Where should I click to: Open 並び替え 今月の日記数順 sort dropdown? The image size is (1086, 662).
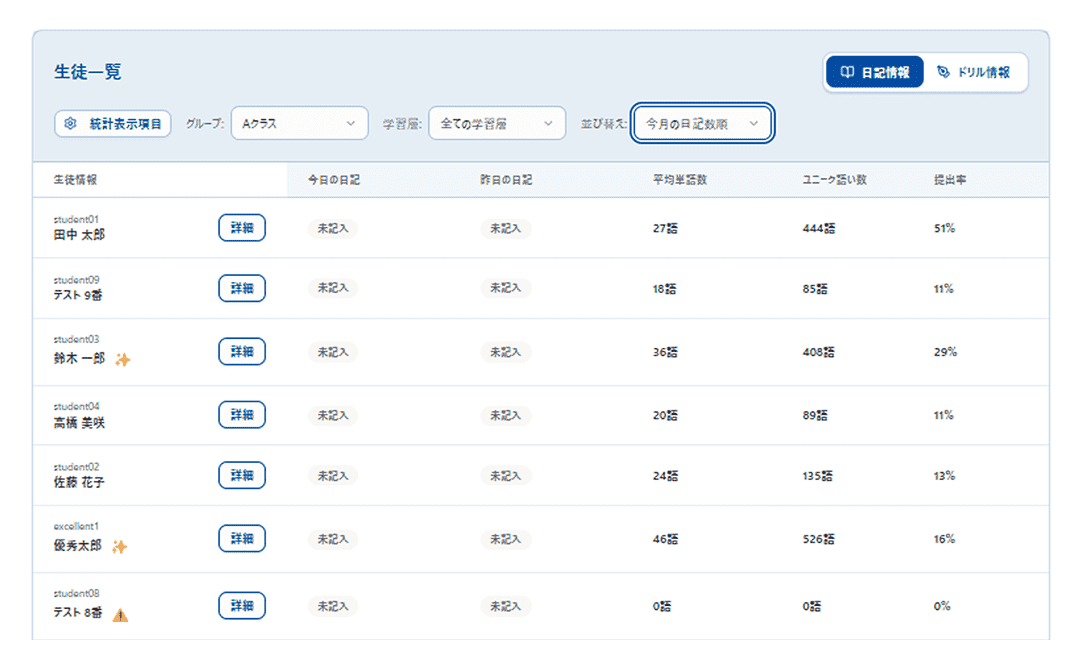pos(702,124)
